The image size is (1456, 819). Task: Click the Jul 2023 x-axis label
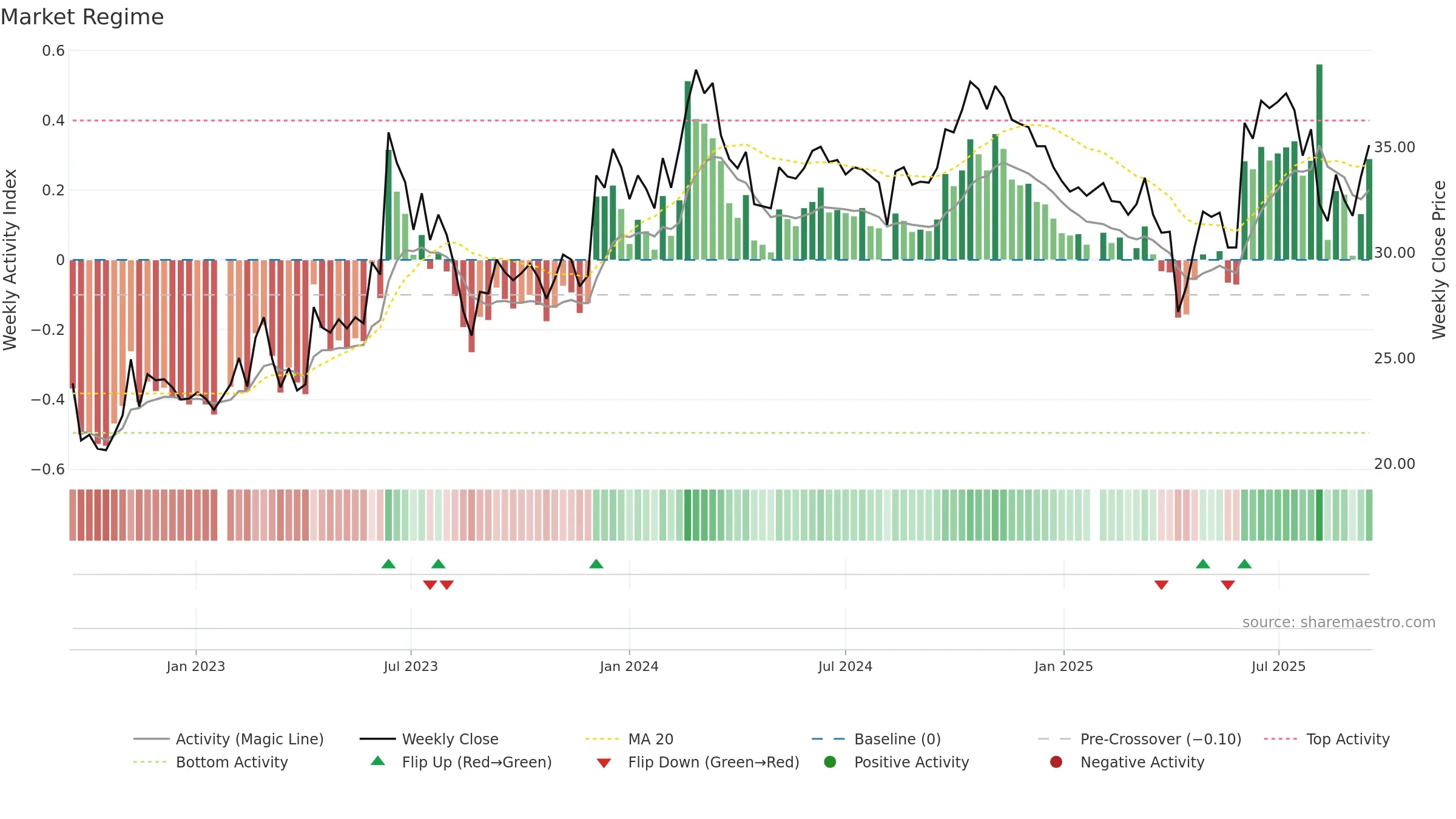(x=411, y=667)
